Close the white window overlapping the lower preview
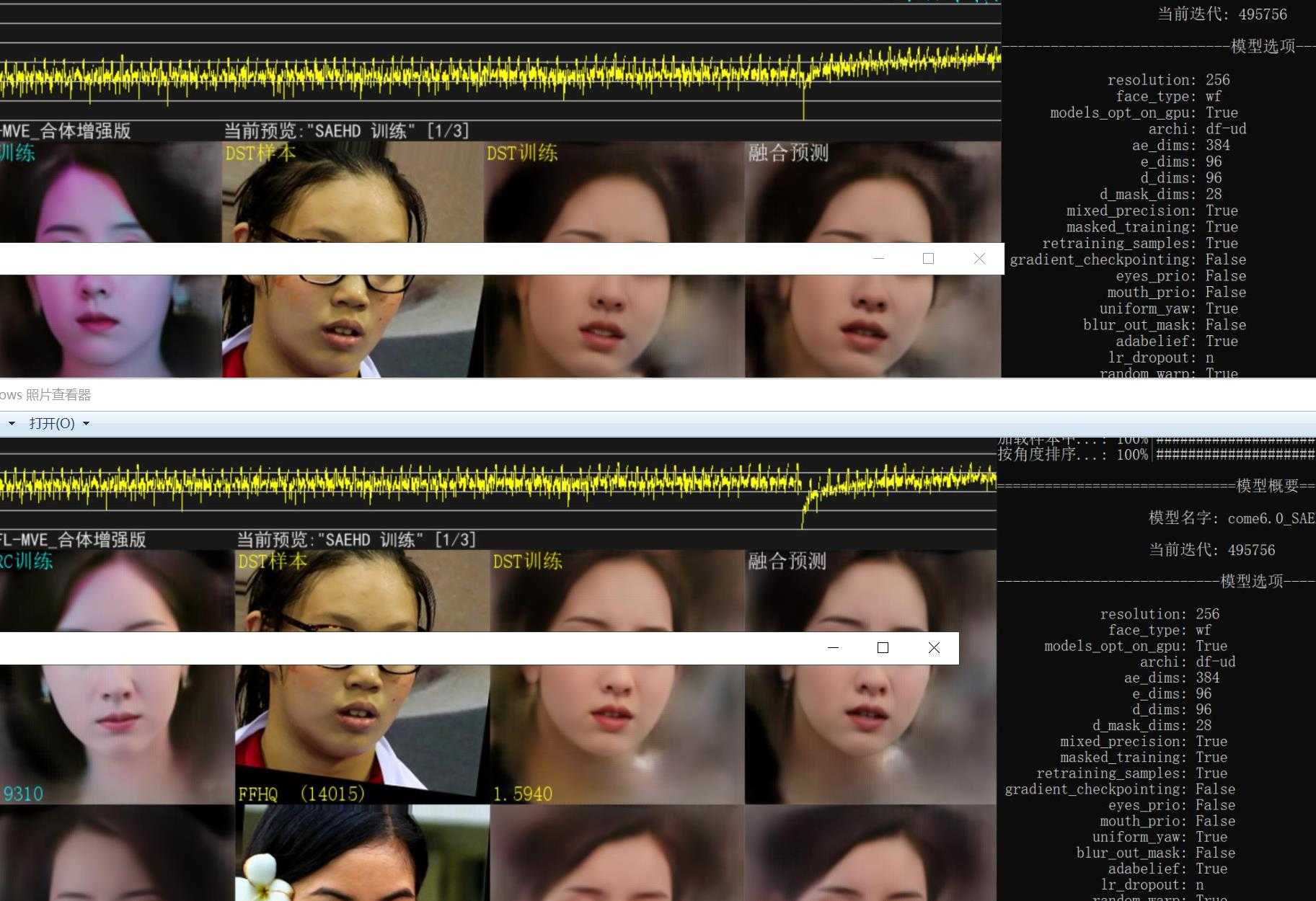Image resolution: width=1316 pixels, height=901 pixels. click(934, 647)
